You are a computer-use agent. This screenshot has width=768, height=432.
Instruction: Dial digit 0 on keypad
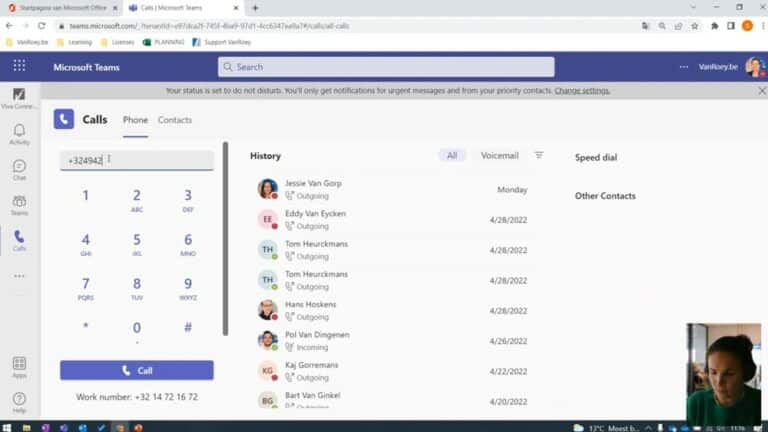coord(137,330)
